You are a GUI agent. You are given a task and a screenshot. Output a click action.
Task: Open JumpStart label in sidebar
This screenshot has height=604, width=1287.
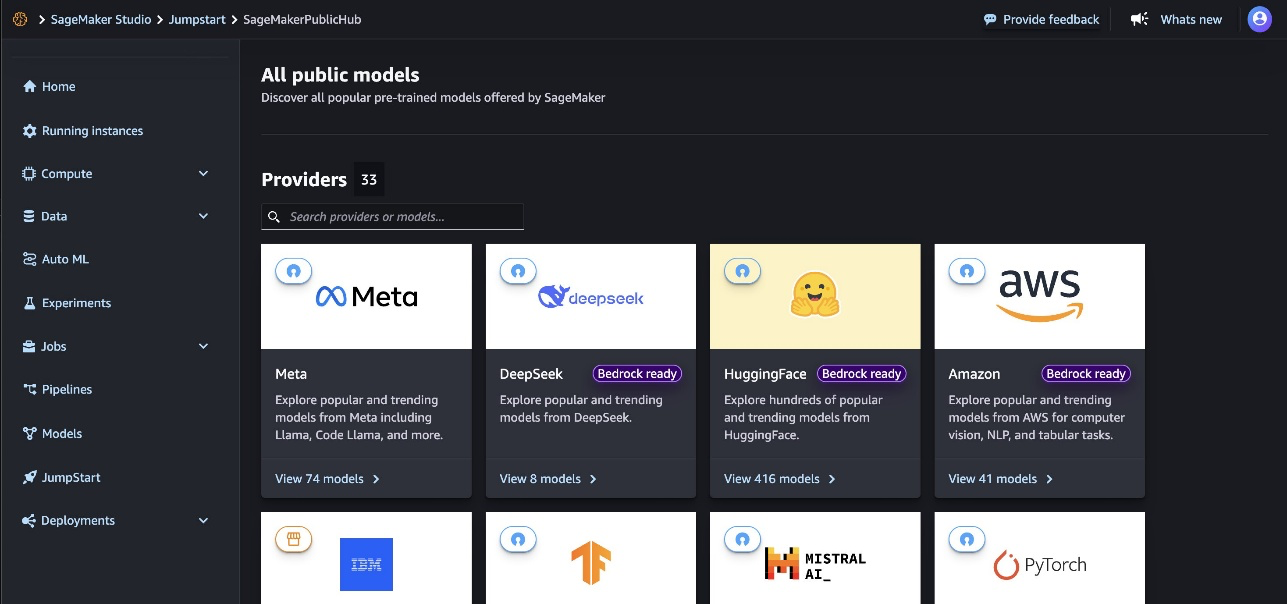[x=71, y=478]
